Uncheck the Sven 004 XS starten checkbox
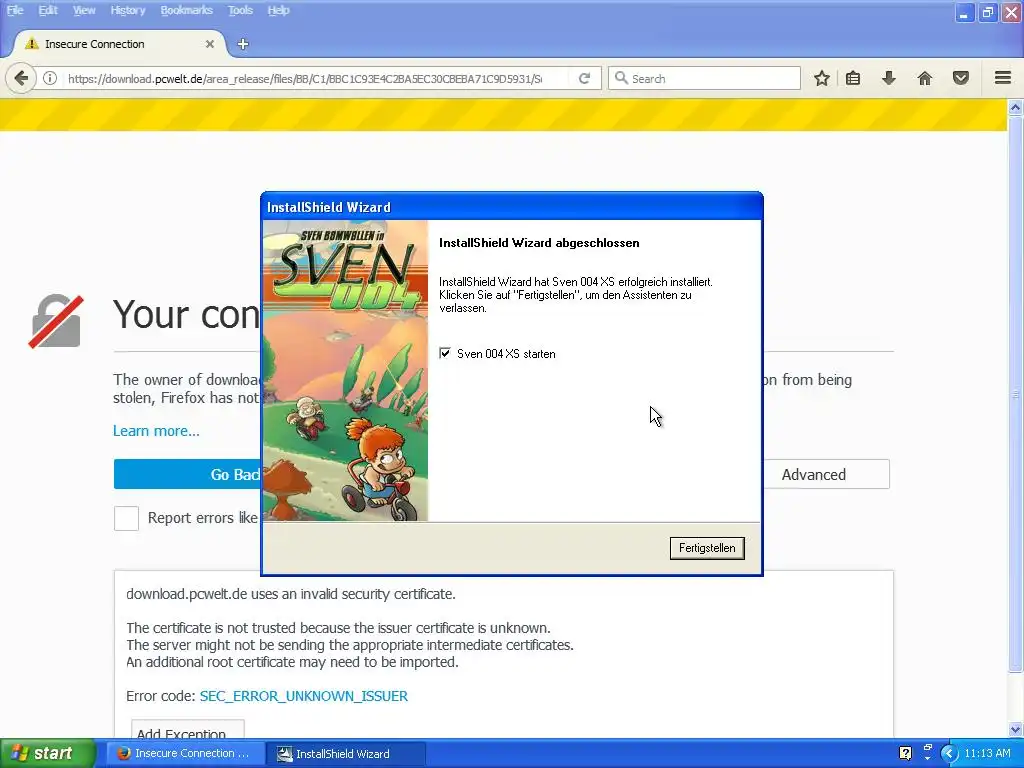Image resolution: width=1024 pixels, height=768 pixels. coord(445,353)
